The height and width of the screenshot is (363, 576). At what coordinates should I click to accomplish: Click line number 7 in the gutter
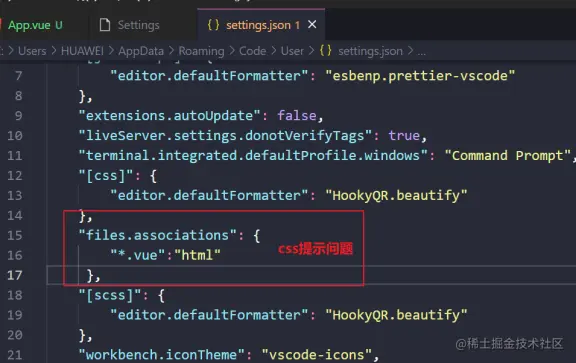pos(18,76)
